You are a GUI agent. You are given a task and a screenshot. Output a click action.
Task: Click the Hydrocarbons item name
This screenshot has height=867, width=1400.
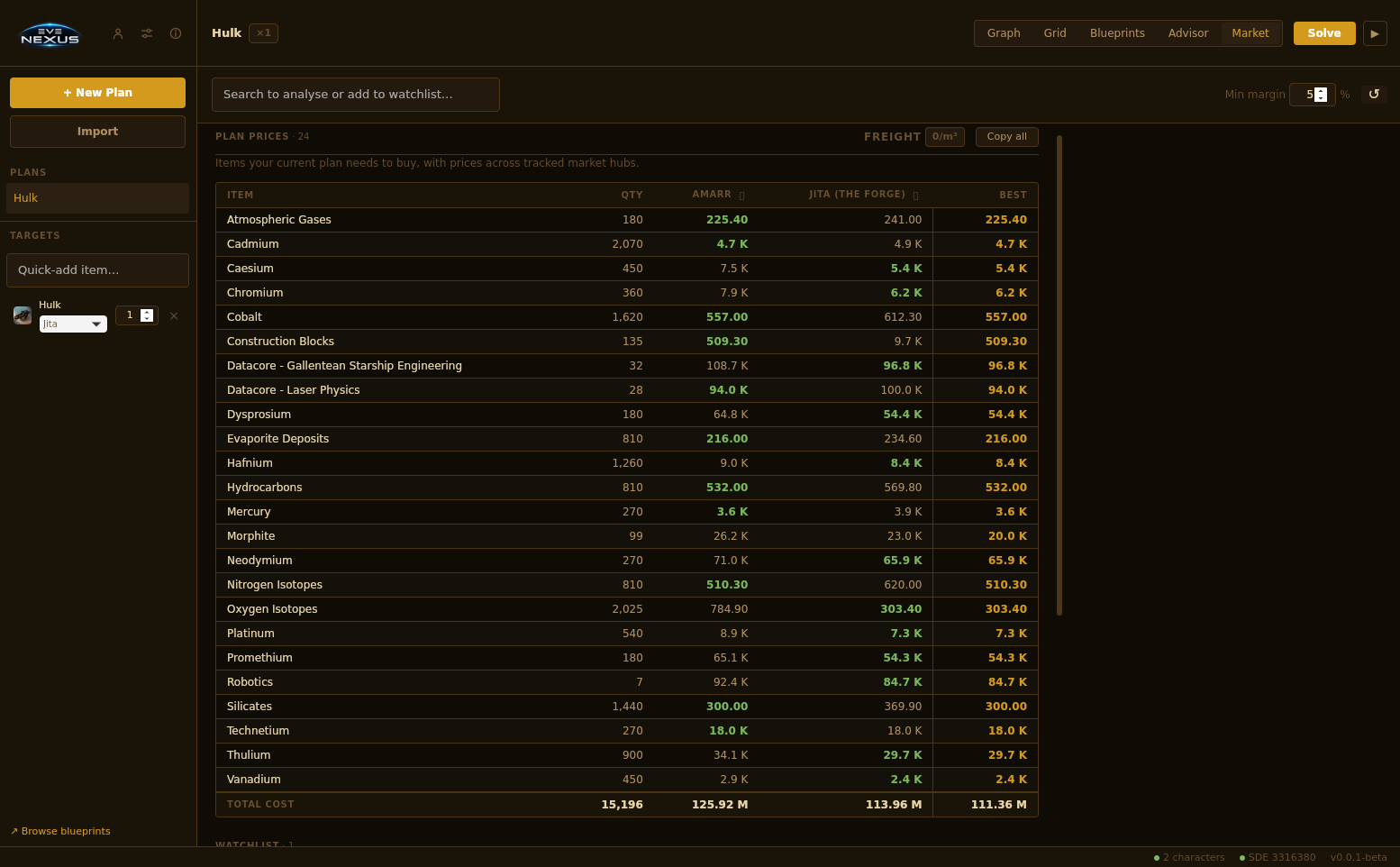click(264, 488)
